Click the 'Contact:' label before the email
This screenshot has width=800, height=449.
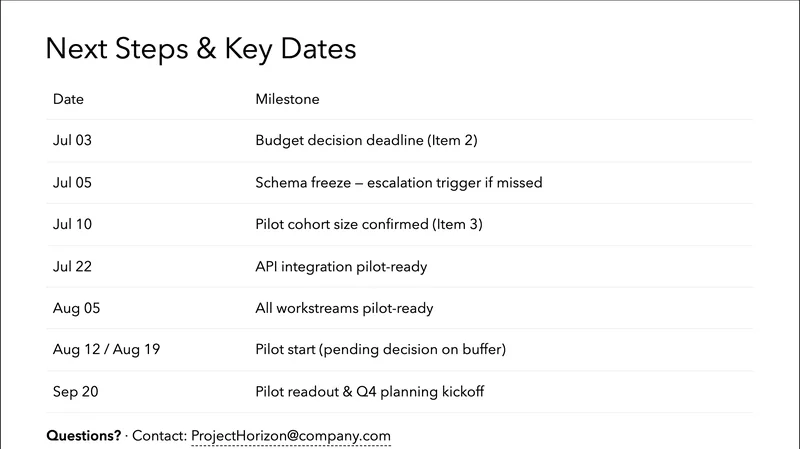pyautogui.click(x=158, y=436)
